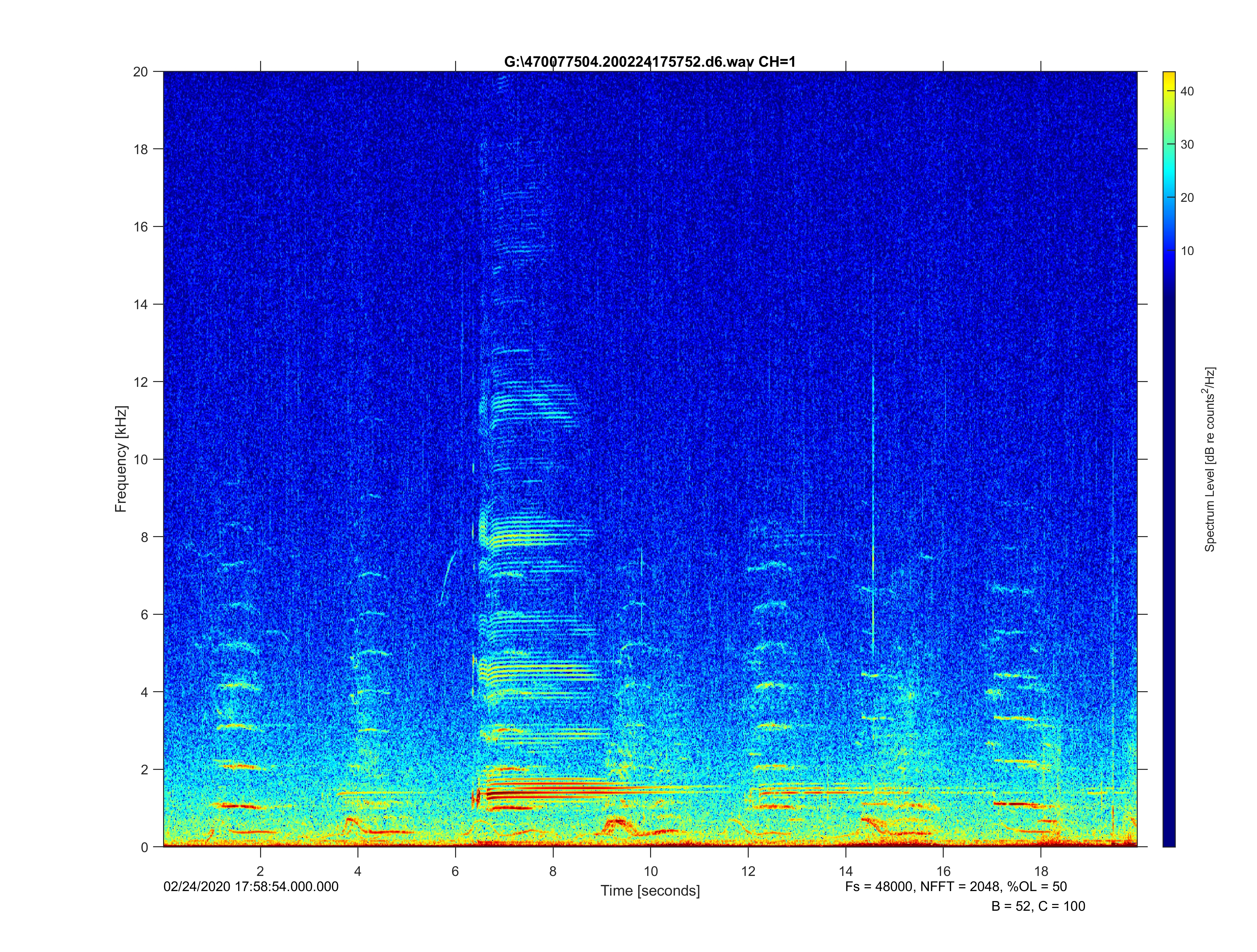Click the 8 second time tick label
The image size is (1257, 952).
point(553,871)
